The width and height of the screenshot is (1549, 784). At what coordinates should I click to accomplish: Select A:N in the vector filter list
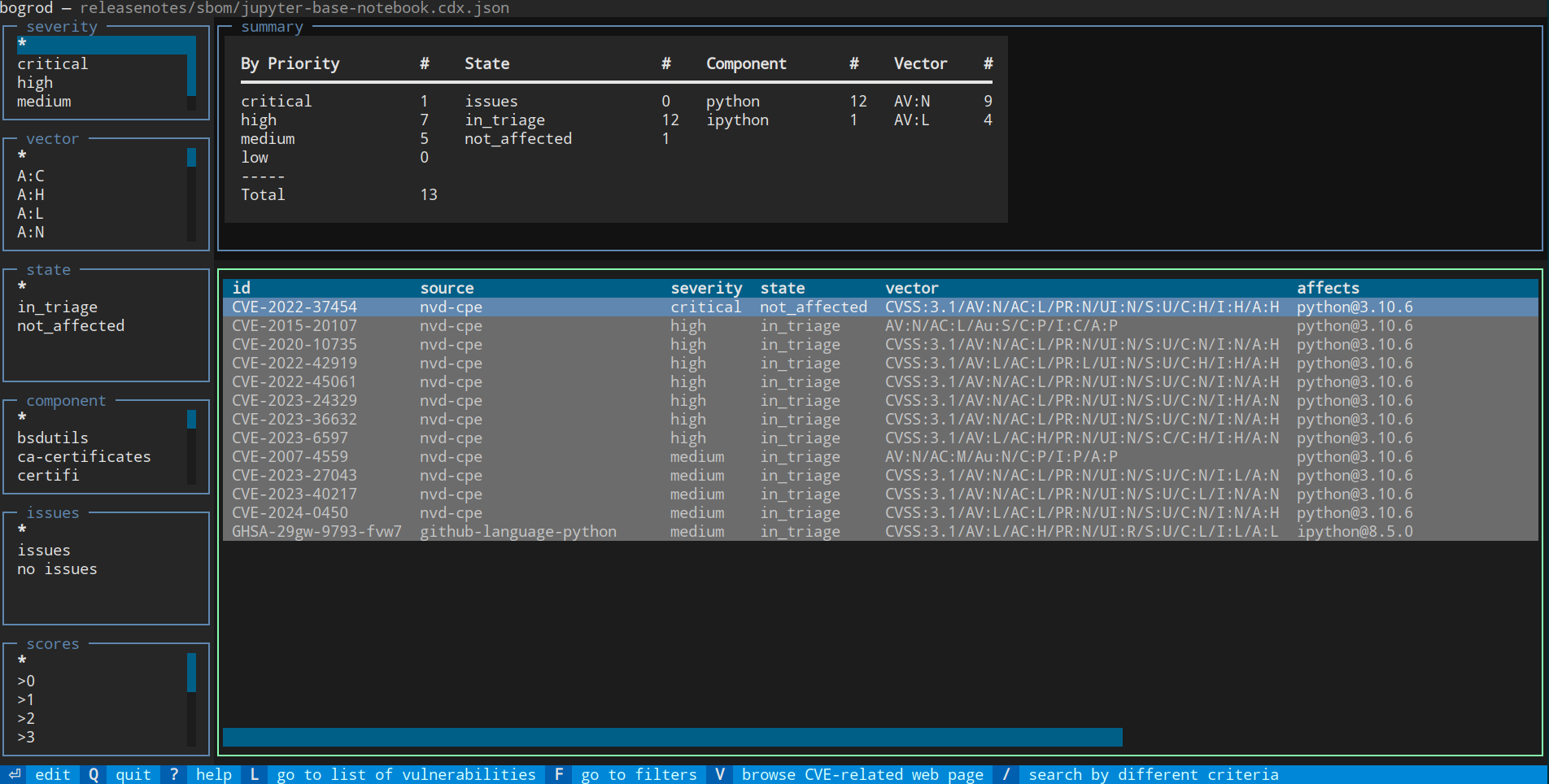(x=31, y=232)
